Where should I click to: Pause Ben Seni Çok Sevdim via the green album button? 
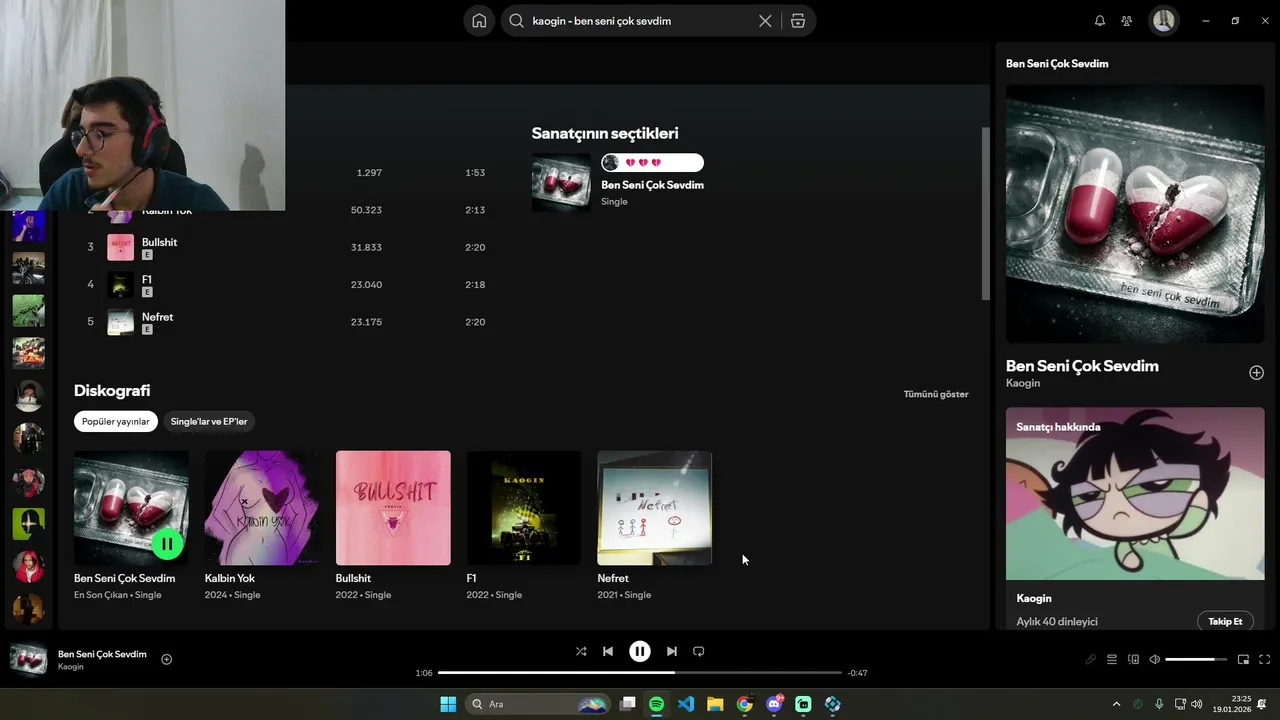167,544
